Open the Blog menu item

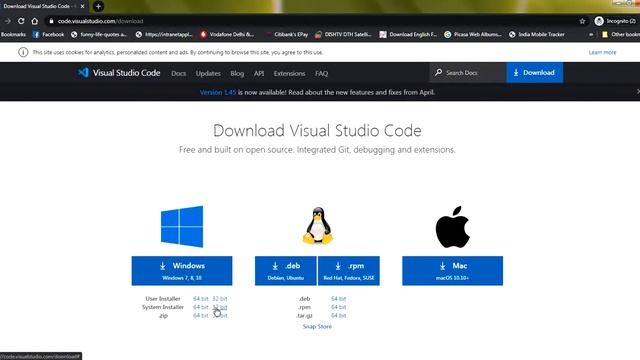[x=237, y=73]
